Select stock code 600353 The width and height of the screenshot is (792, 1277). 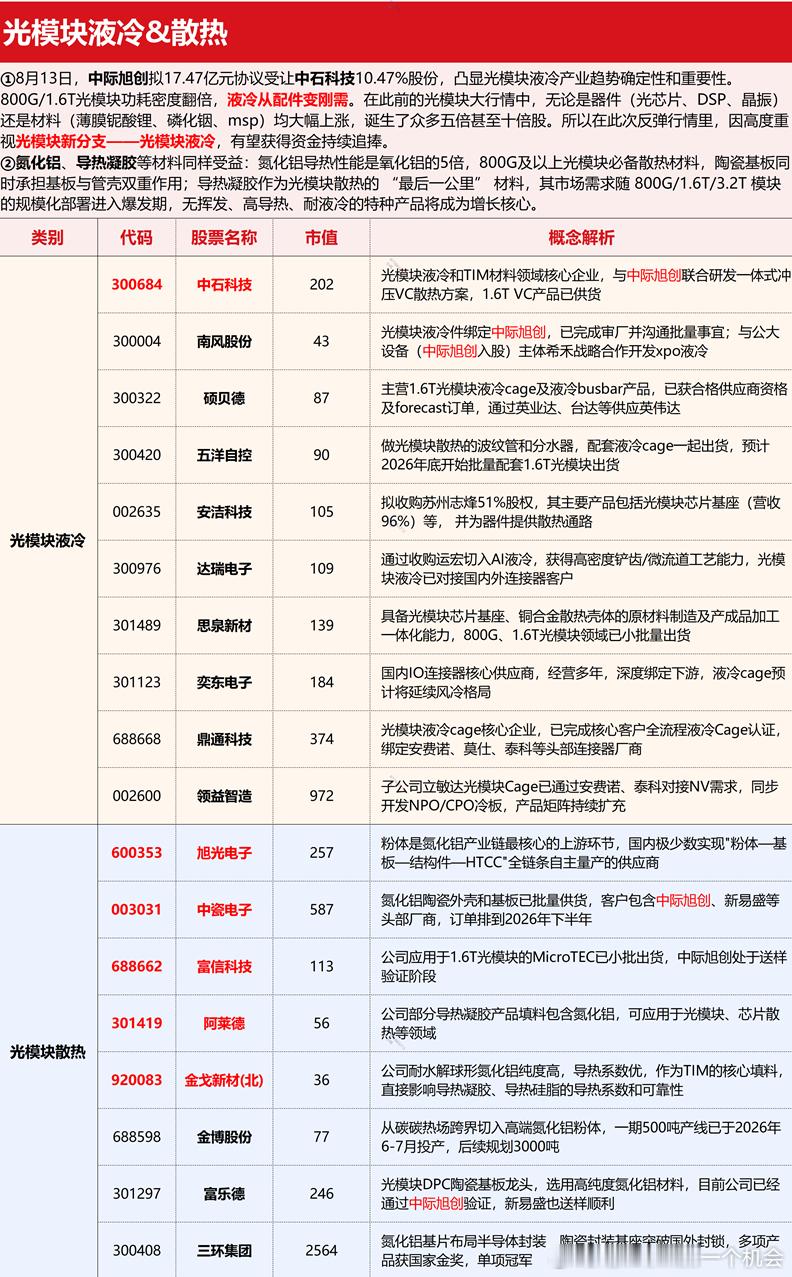pyautogui.click(x=137, y=853)
